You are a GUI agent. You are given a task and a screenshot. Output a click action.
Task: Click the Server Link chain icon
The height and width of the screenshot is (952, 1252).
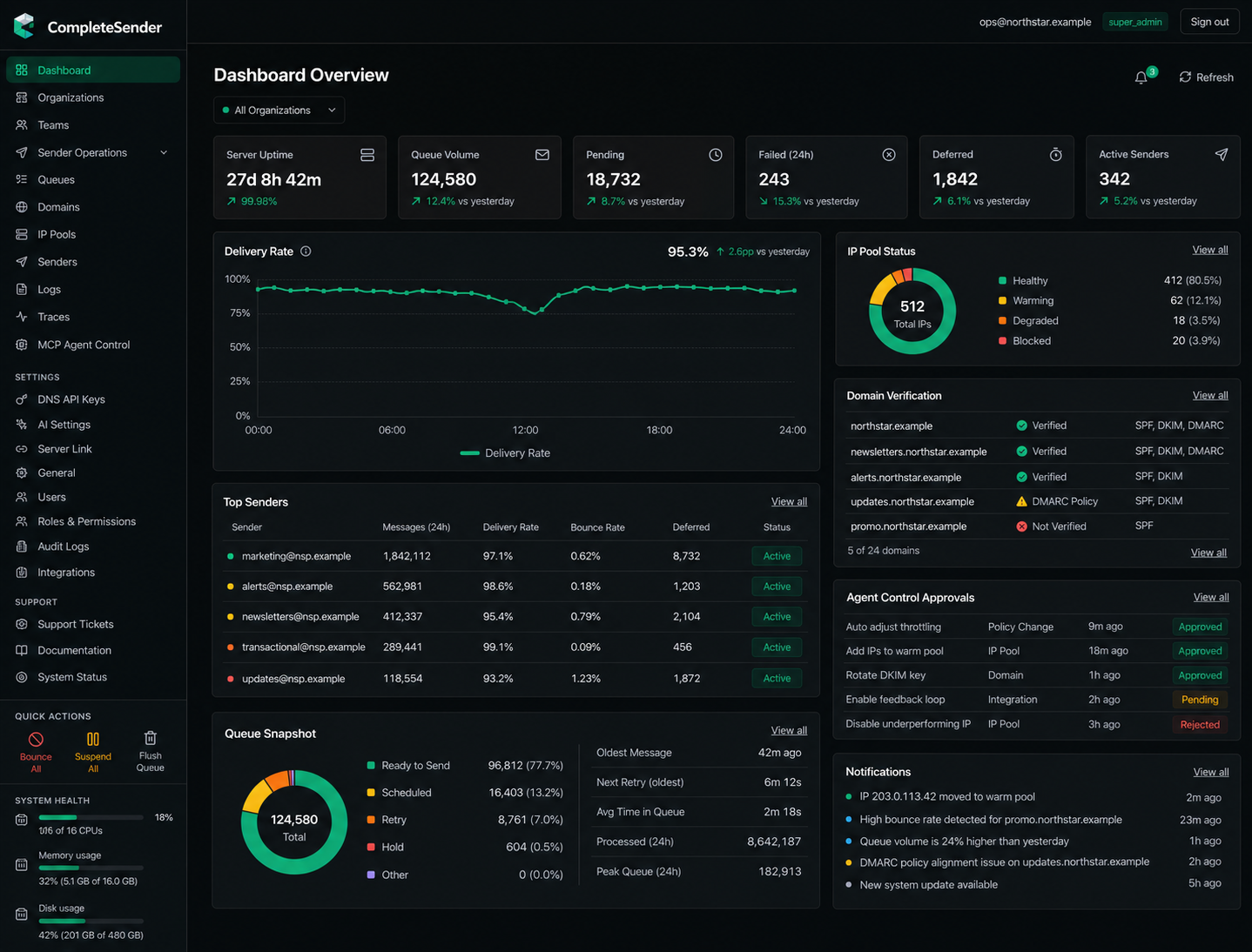[22, 449]
